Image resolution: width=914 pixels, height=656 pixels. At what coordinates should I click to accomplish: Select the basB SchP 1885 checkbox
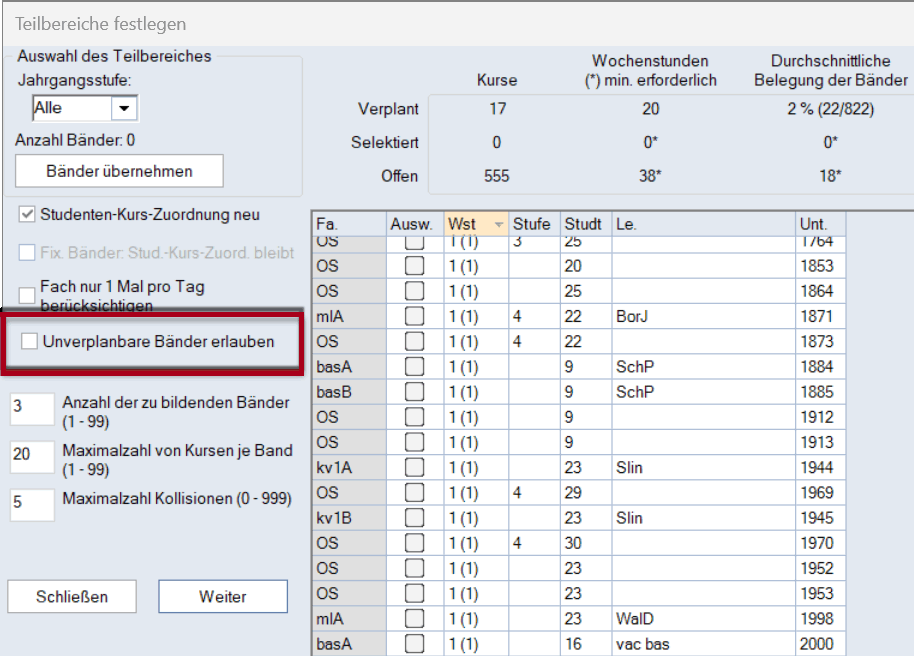(x=414, y=392)
